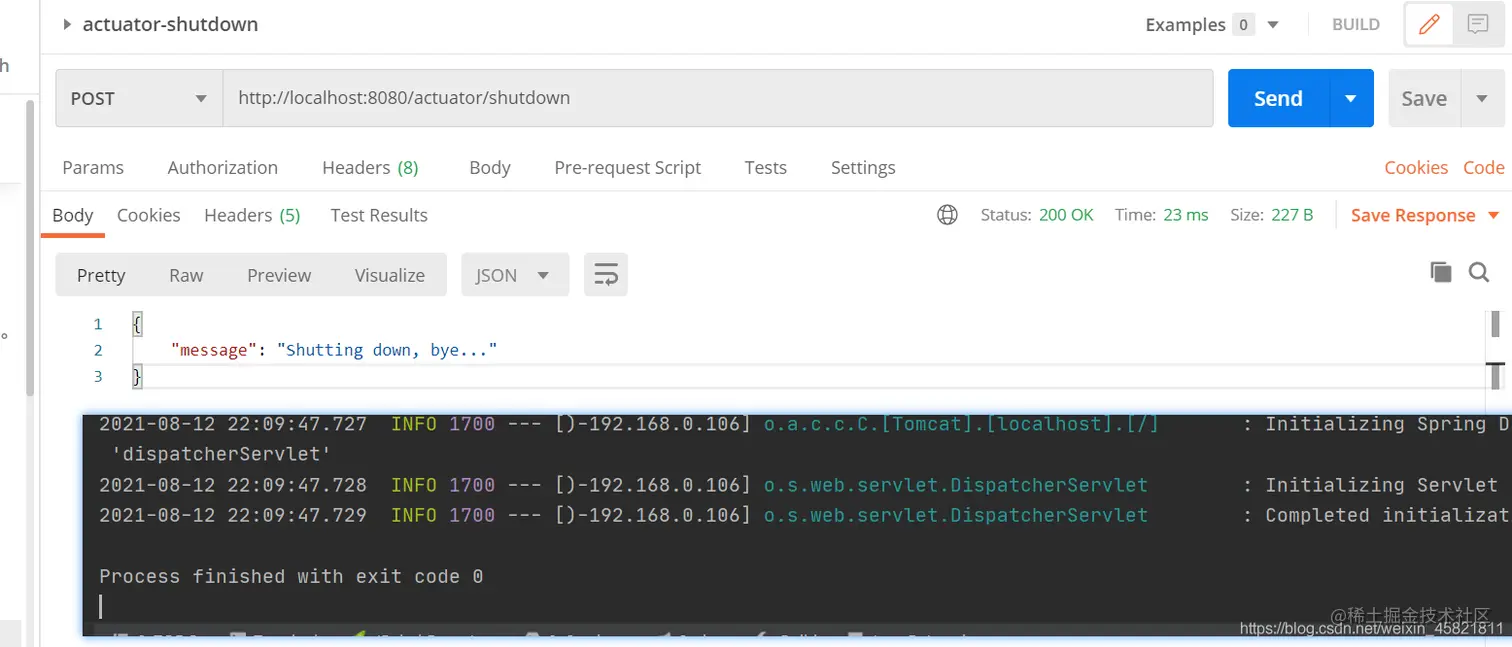Click the Size 227 B value
1512x647 pixels.
(x=1292, y=215)
